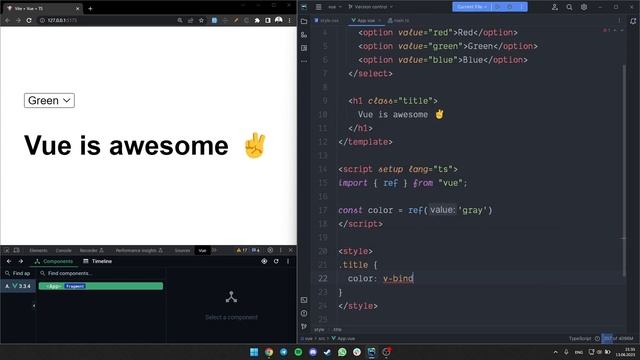The image size is (640, 360).
Task: Open Version control dropdown in IDE
Action: [371, 7]
